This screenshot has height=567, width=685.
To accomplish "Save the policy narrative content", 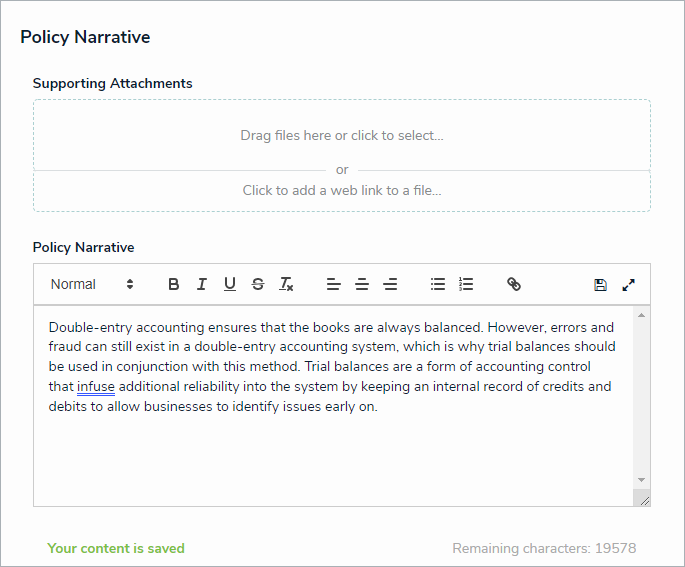I will point(600,284).
